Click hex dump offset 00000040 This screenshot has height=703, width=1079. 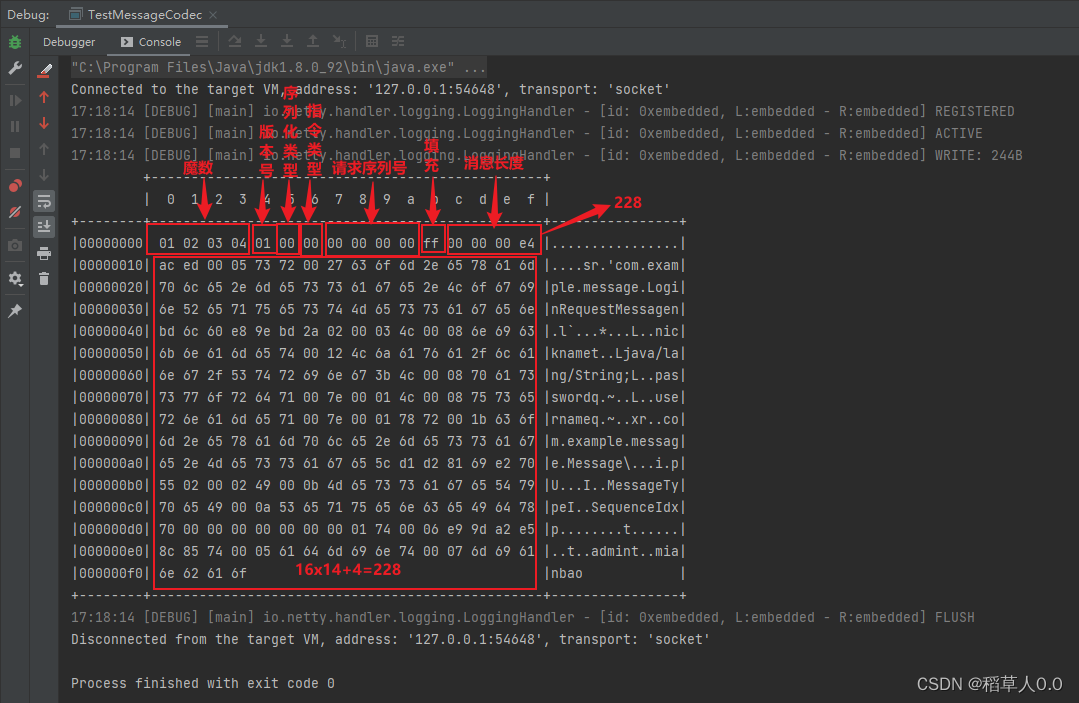(x=111, y=332)
